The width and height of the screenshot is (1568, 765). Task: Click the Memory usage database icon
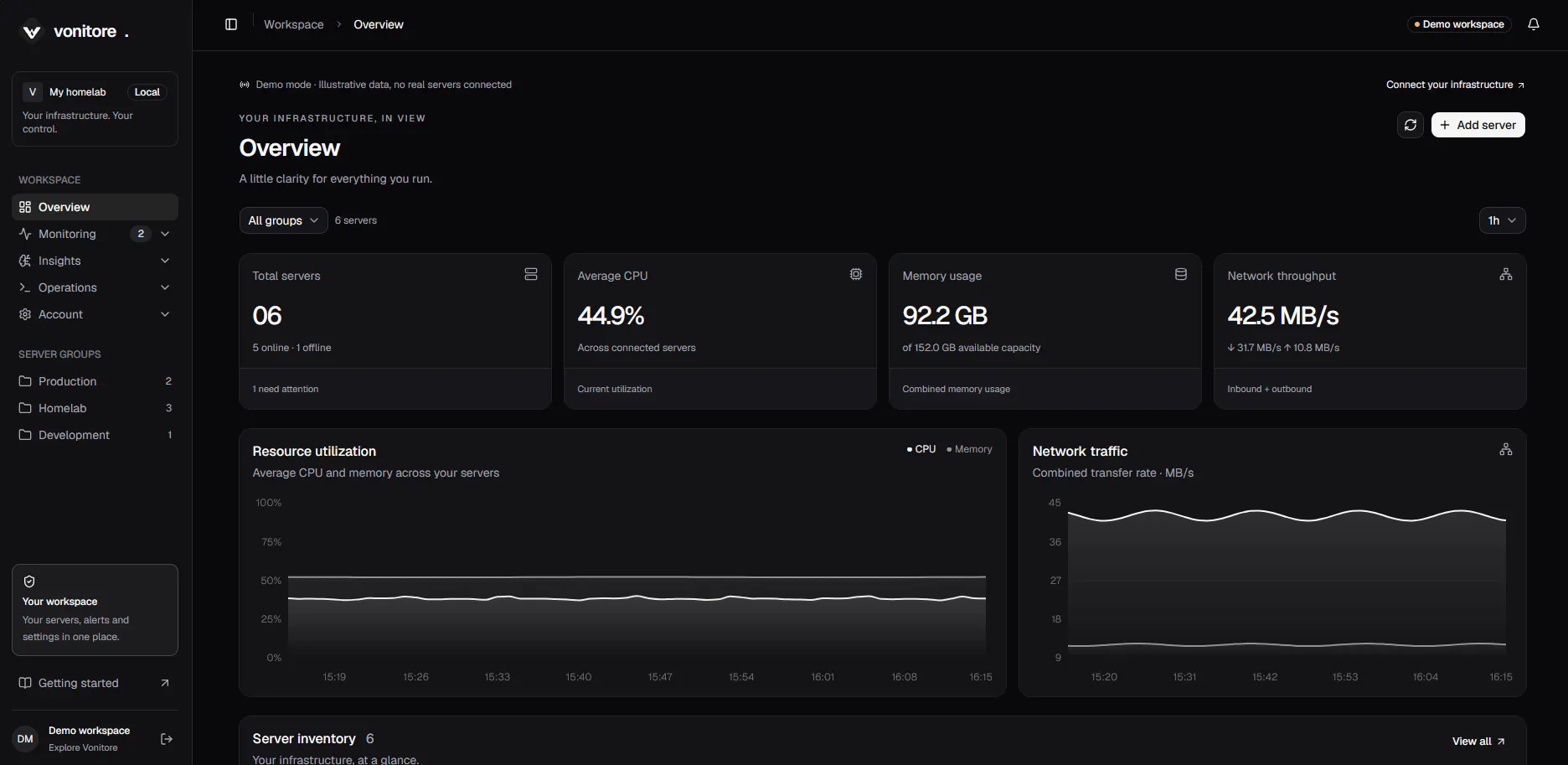pos(1181,274)
